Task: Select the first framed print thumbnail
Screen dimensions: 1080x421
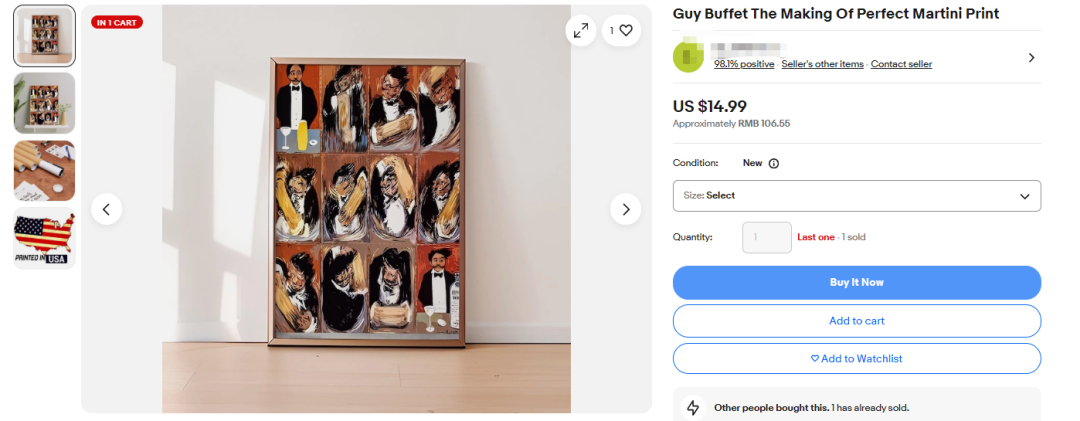Action: click(x=44, y=36)
